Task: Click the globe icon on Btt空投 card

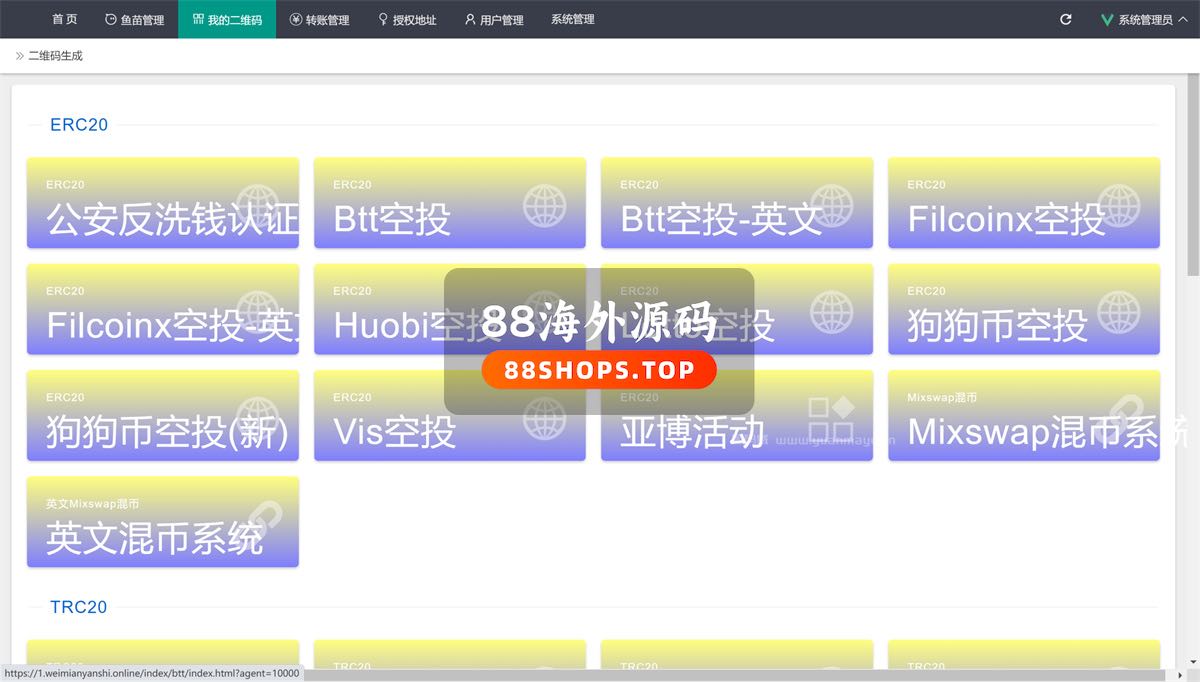Action: coord(545,205)
